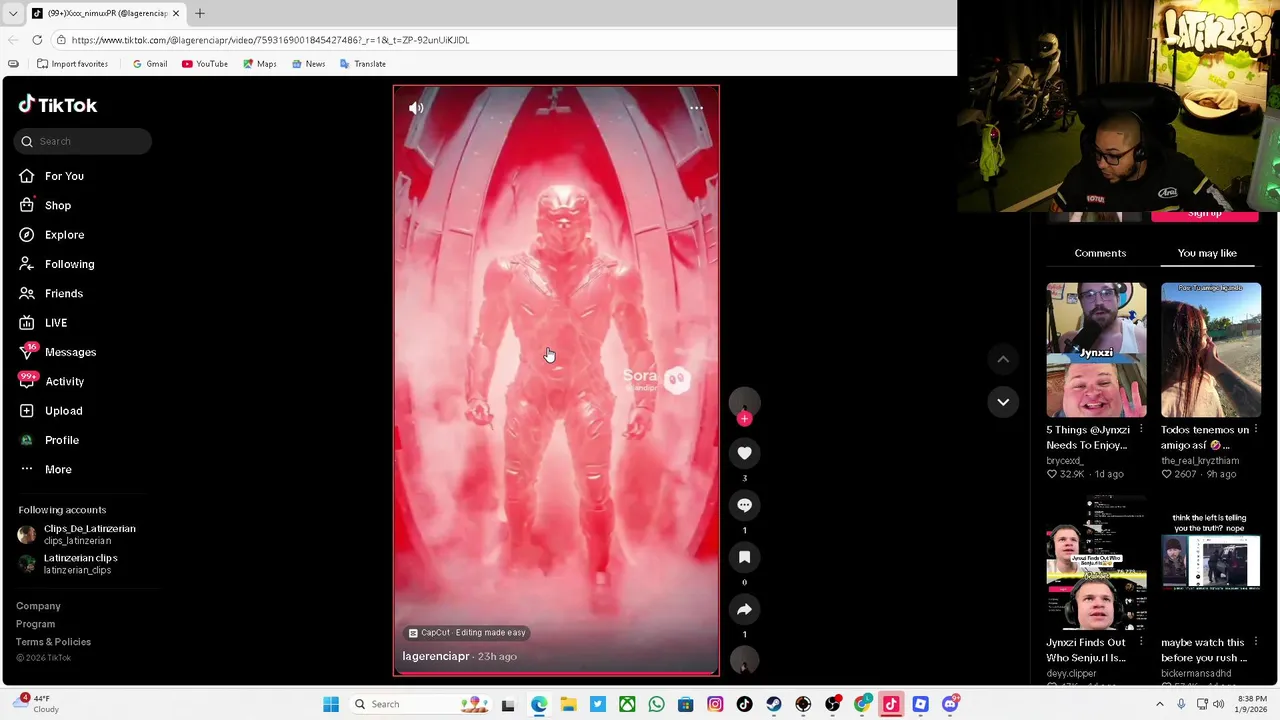Viewport: 1280px width, 720px height.
Task: Open the Following feed
Action: [x=69, y=264]
